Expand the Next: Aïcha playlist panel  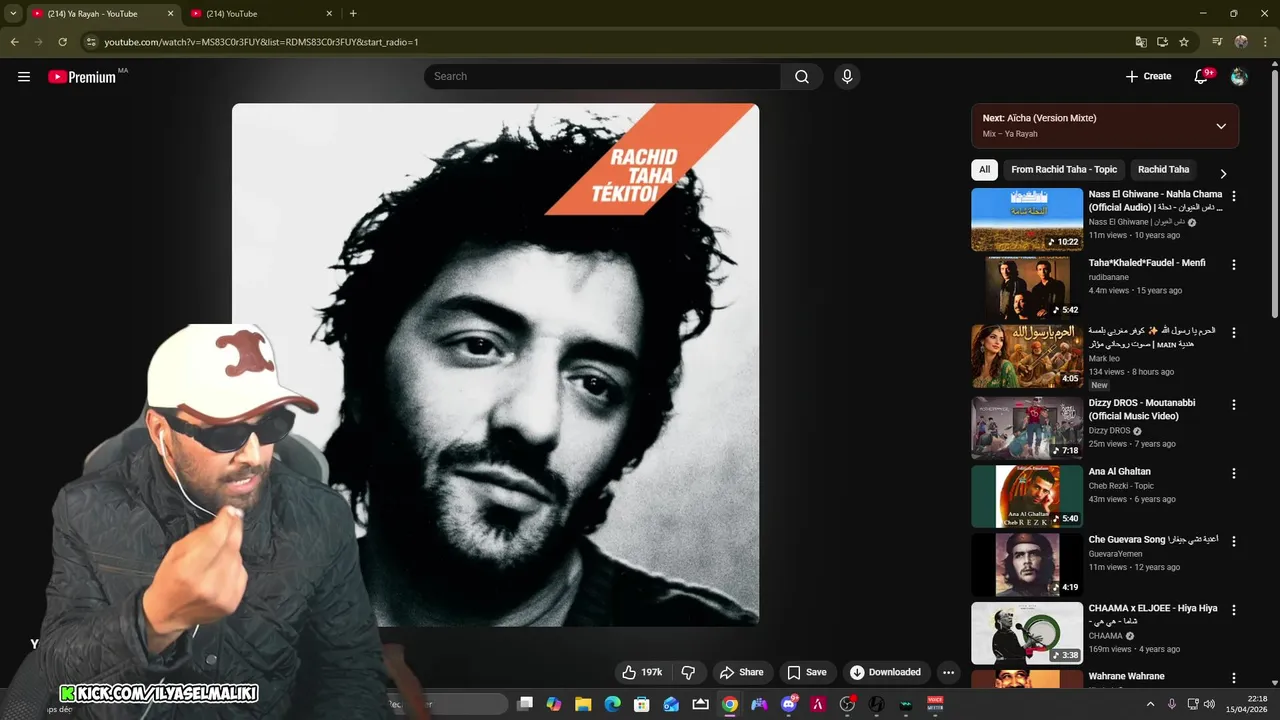[1221, 126]
